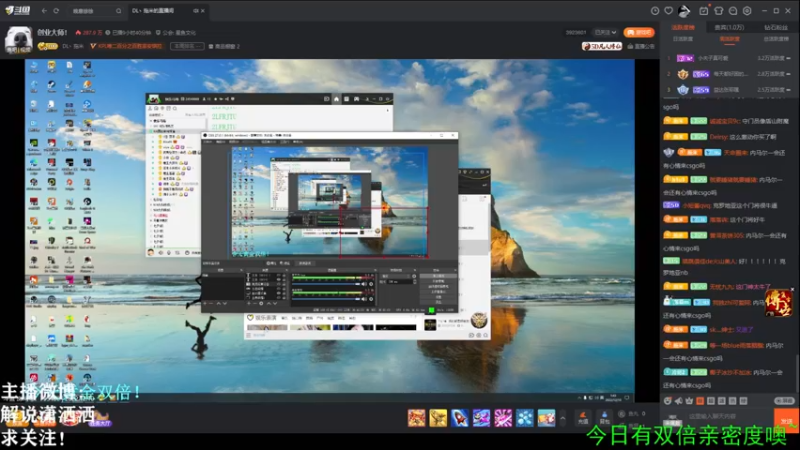
Task: Click the streamer's dog avatar
Action: pyautogui.click(x=18, y=39)
